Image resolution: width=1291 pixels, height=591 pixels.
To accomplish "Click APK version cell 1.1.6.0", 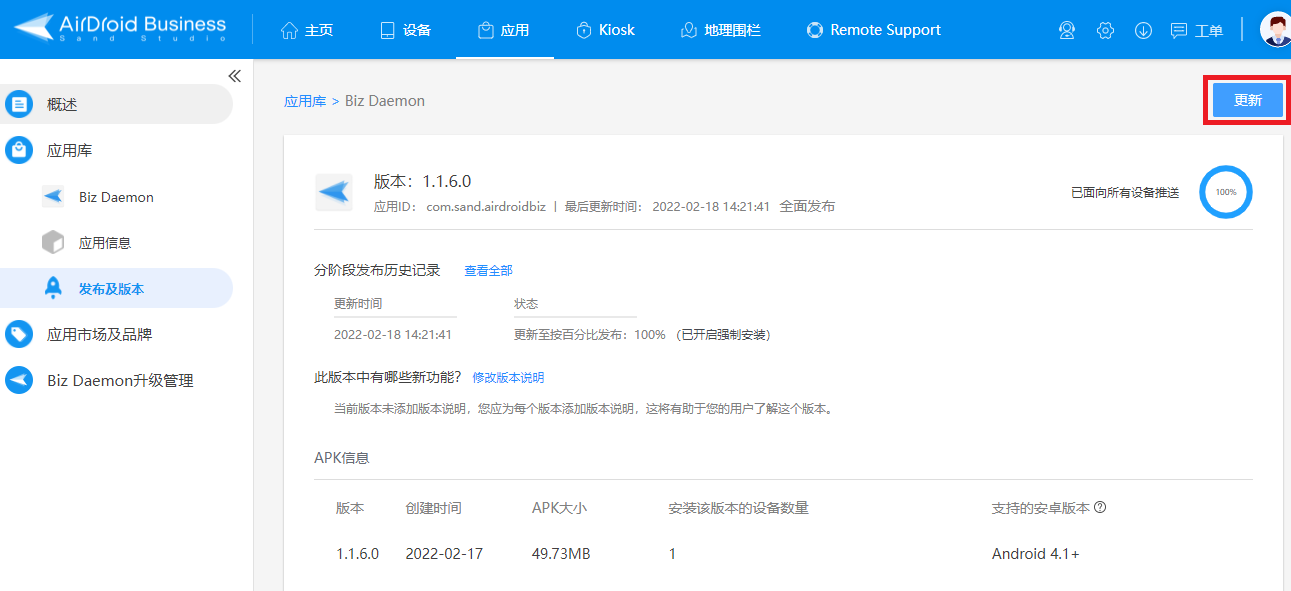I will [357, 553].
